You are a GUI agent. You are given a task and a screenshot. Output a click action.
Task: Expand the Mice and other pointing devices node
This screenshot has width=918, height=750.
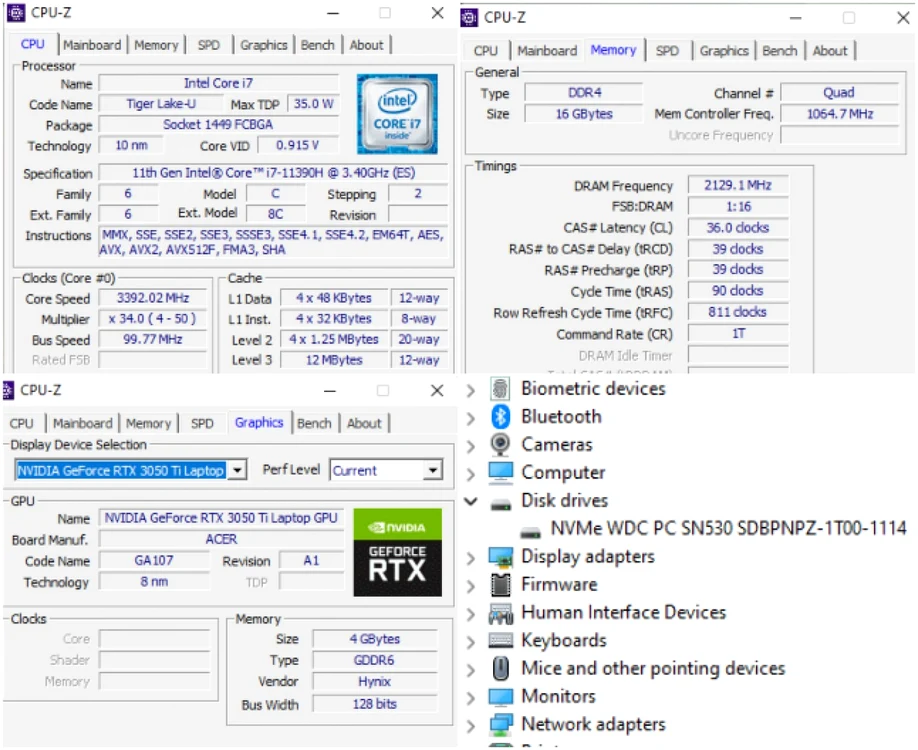(x=471, y=669)
